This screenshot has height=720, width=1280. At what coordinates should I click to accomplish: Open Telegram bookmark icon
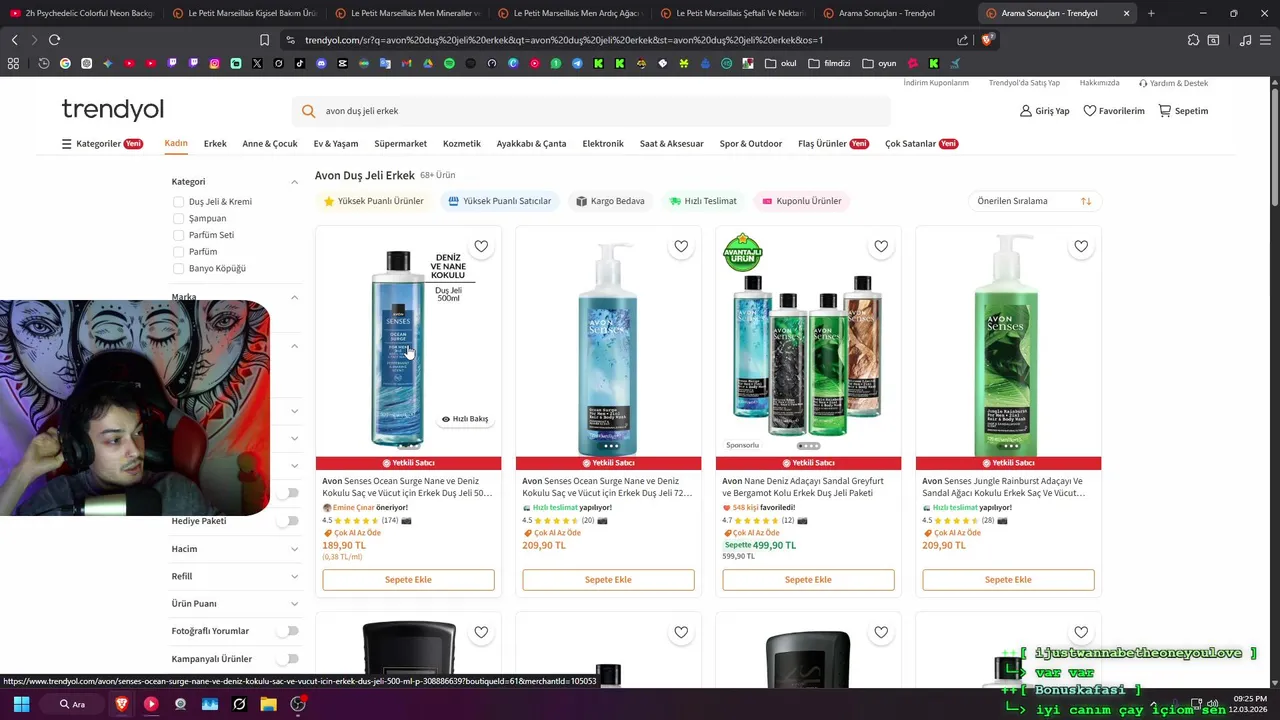point(577,63)
